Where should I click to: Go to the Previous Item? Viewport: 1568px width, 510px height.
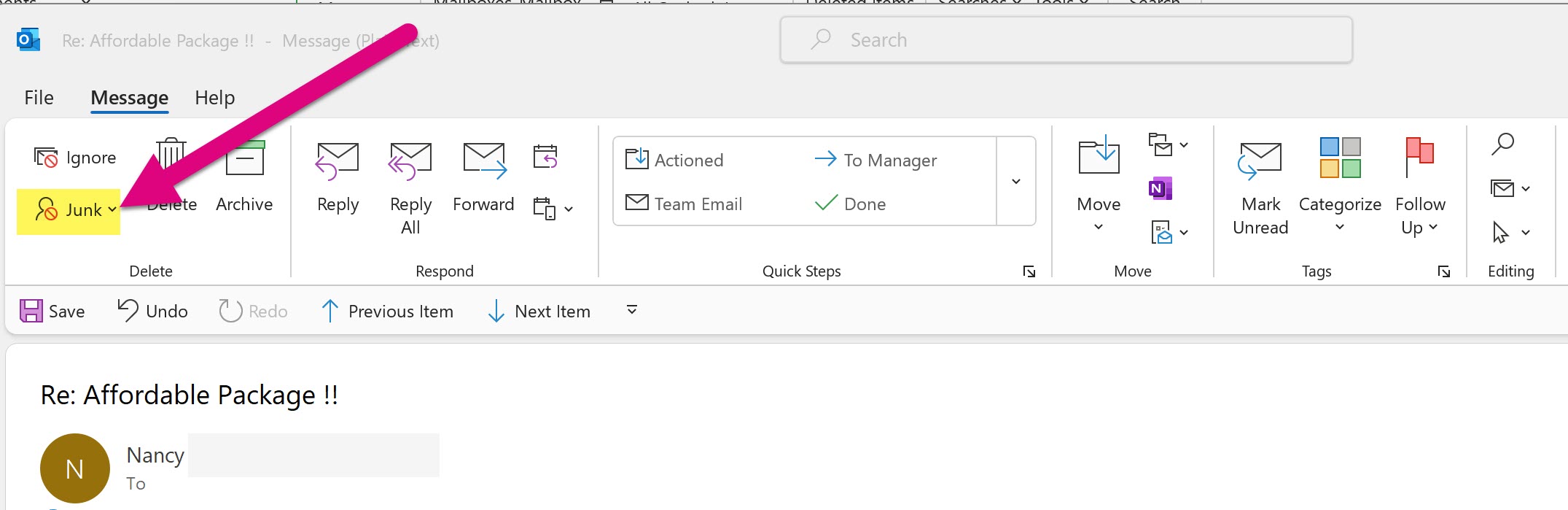pyautogui.click(x=388, y=312)
